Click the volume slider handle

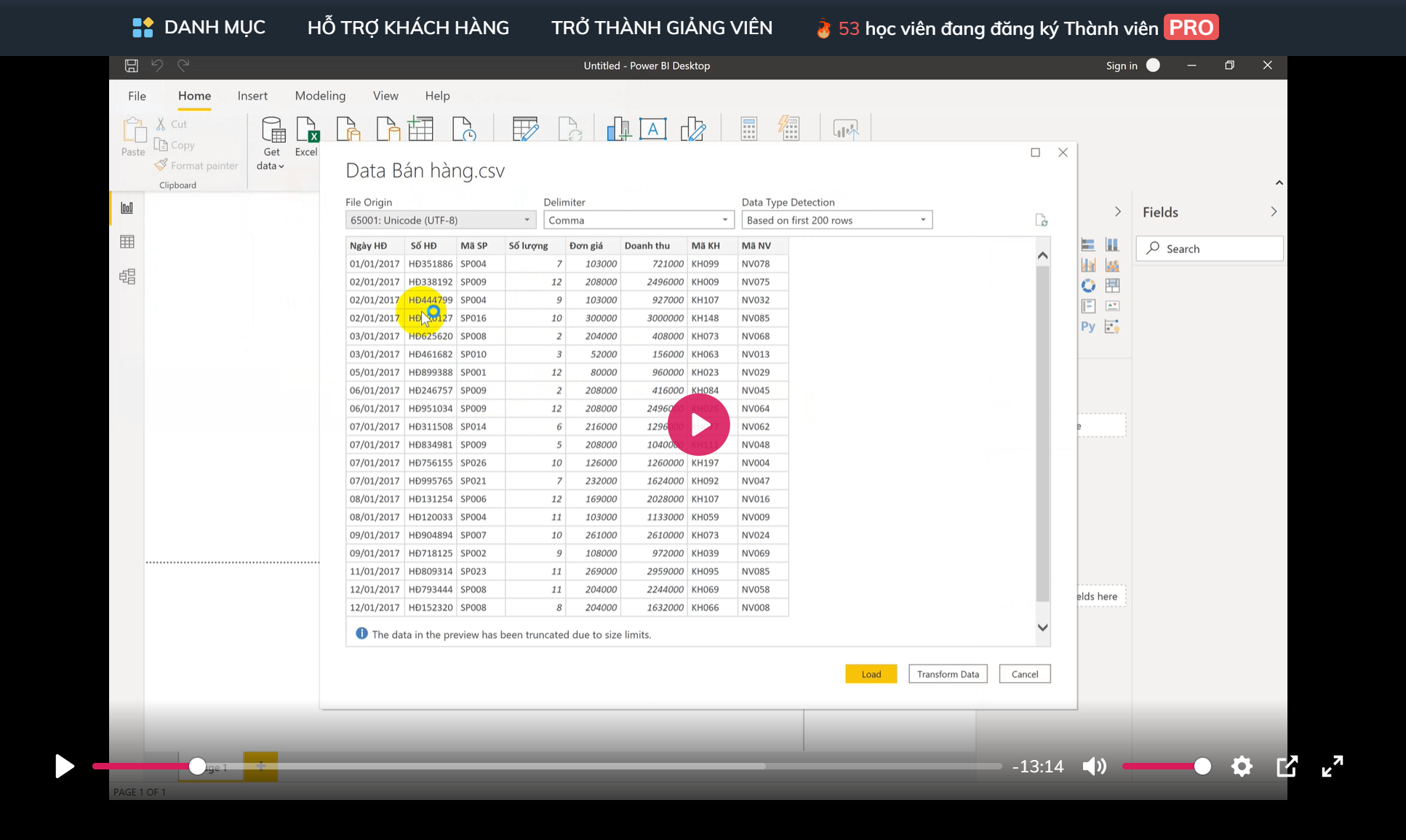(1202, 766)
